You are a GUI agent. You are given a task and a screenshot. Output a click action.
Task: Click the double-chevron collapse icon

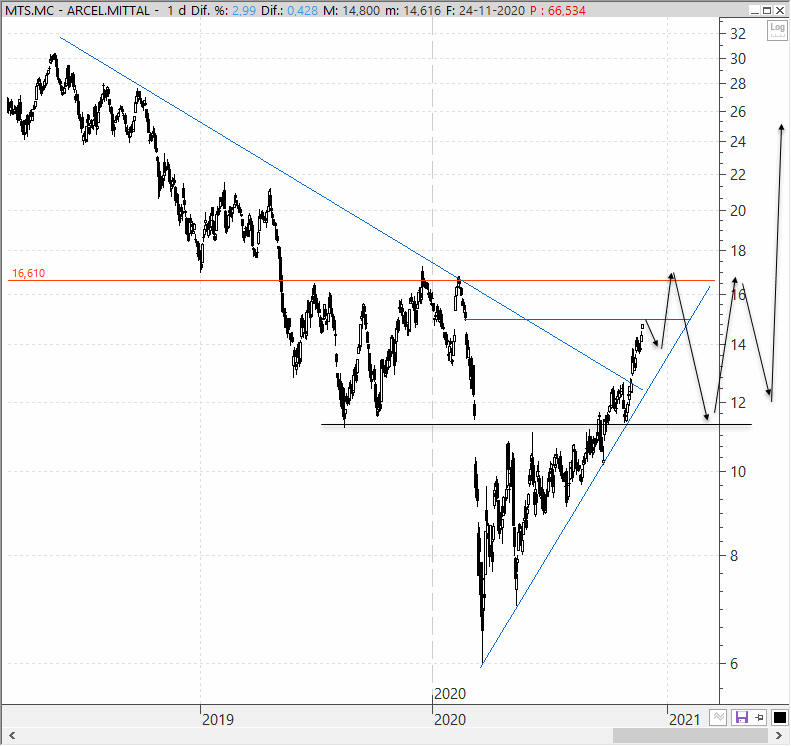pos(718,717)
